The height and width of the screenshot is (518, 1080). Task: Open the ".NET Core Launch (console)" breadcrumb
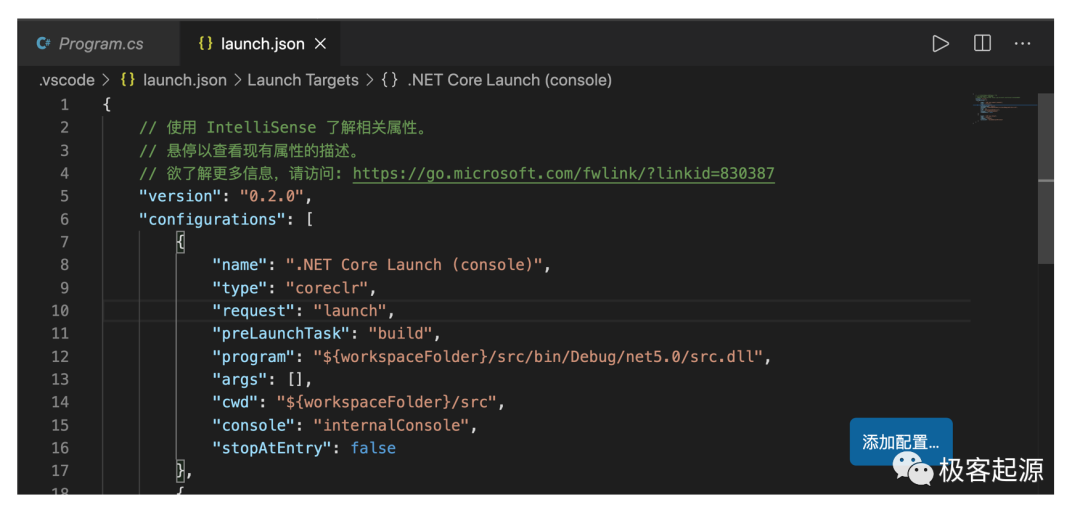(x=509, y=80)
